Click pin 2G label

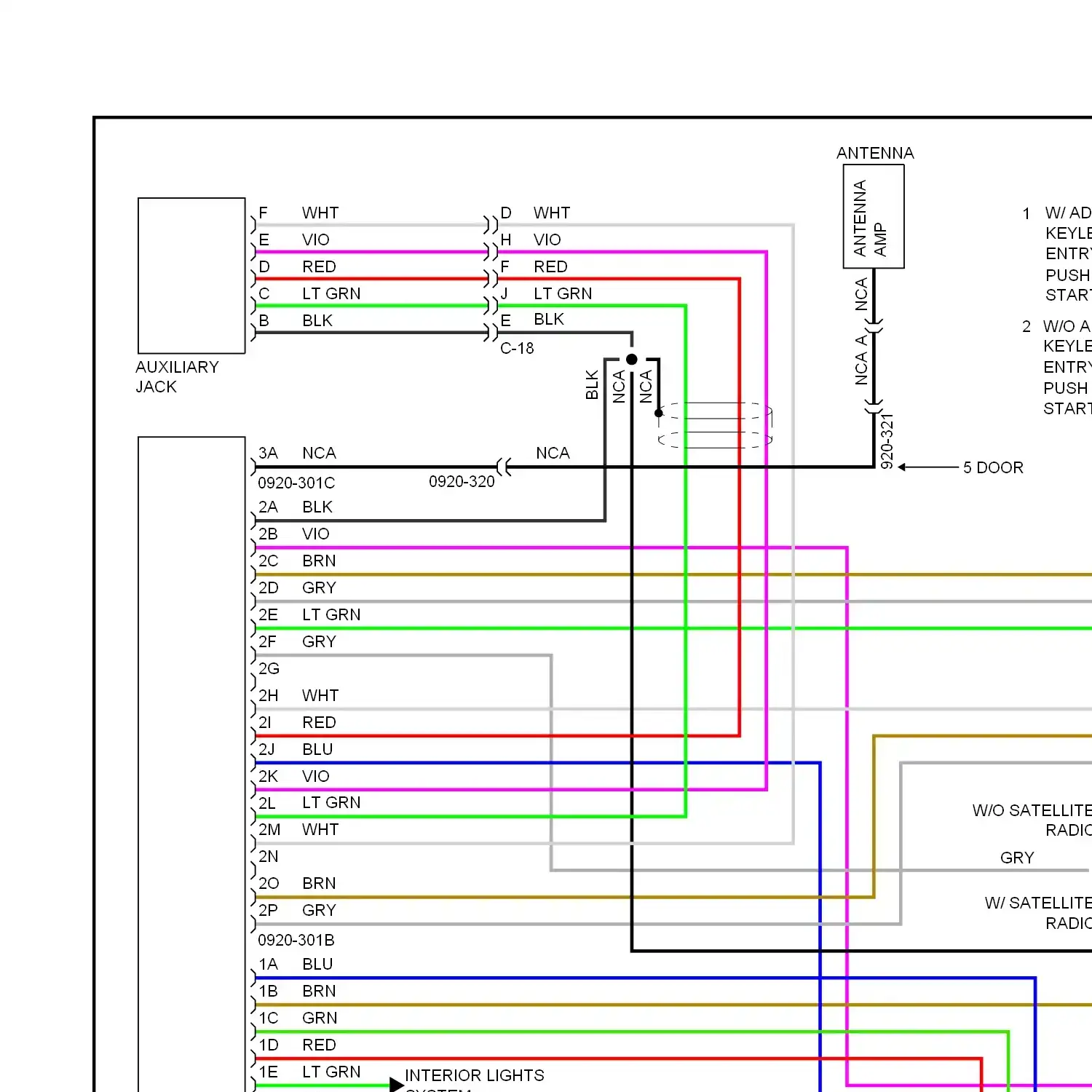pyautogui.click(x=269, y=668)
